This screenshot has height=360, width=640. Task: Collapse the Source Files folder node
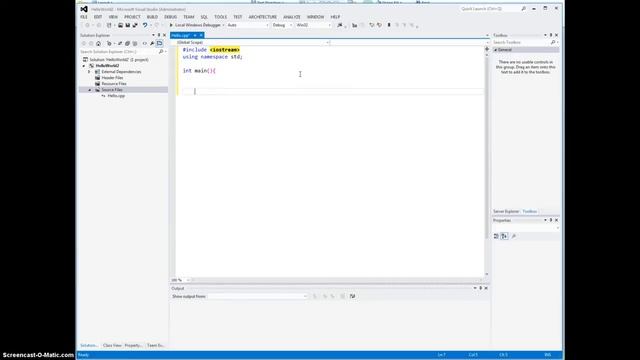coord(90,90)
